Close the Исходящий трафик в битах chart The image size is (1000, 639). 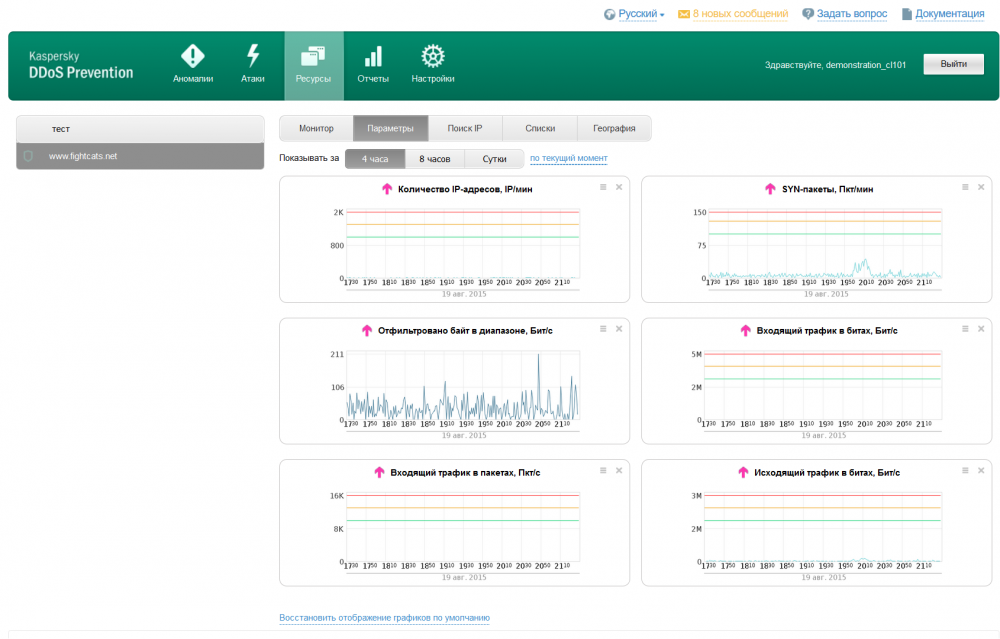pos(981,471)
